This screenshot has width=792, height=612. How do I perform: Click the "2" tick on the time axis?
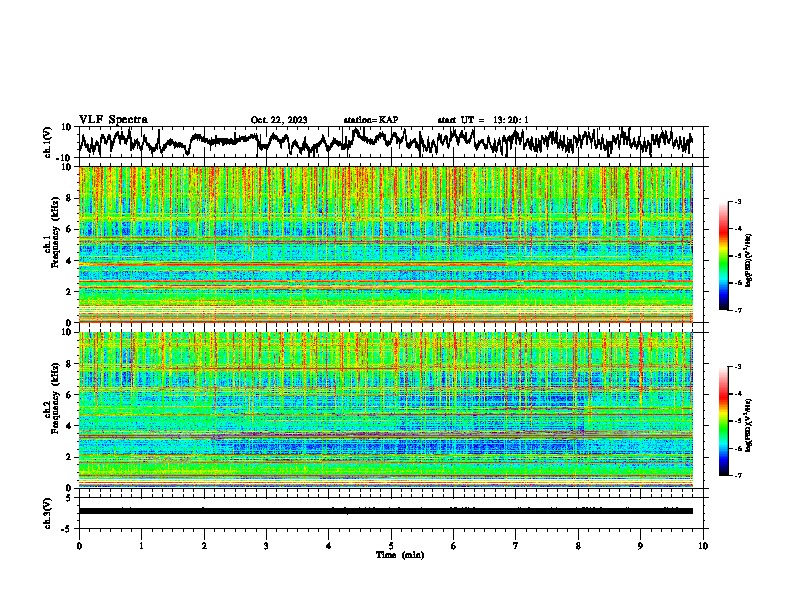(x=204, y=546)
